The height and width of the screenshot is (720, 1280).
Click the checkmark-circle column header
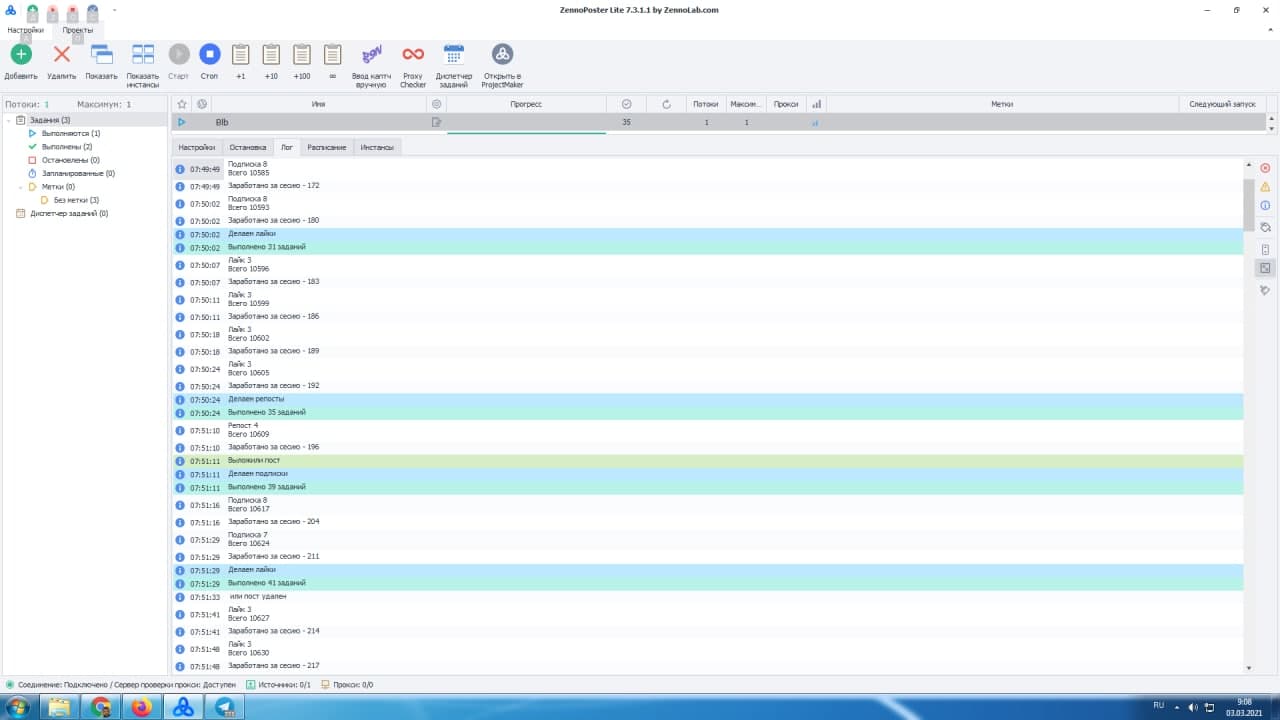coord(626,104)
